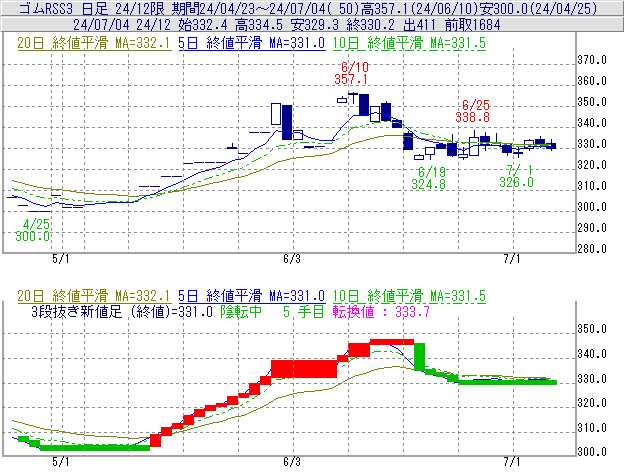Viewport: 624px width, 475px height.
Task: Click the 6/3 date label under lower chart
Action: 292,462
